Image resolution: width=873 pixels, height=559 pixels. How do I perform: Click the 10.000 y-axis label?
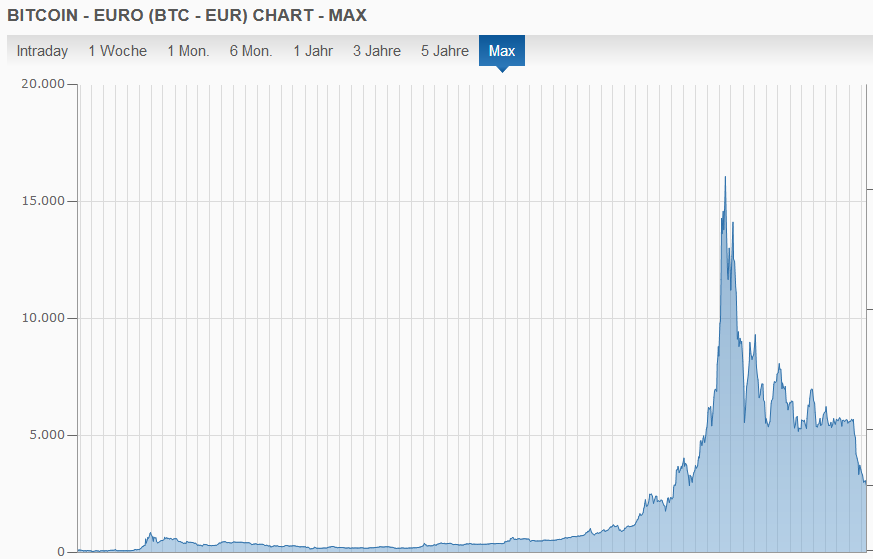click(43, 318)
